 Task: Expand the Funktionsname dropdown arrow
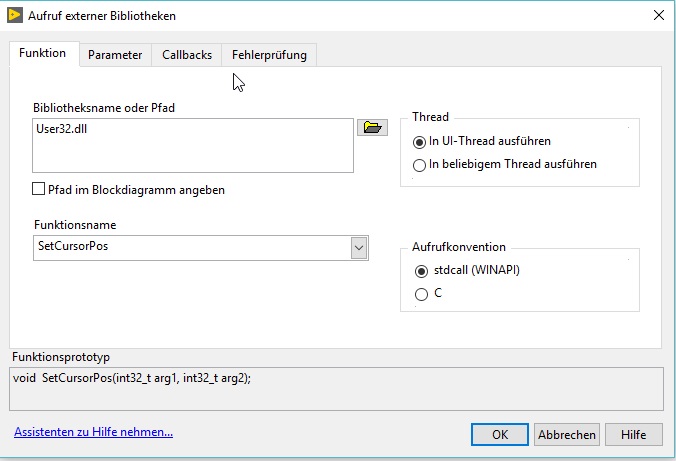point(359,247)
